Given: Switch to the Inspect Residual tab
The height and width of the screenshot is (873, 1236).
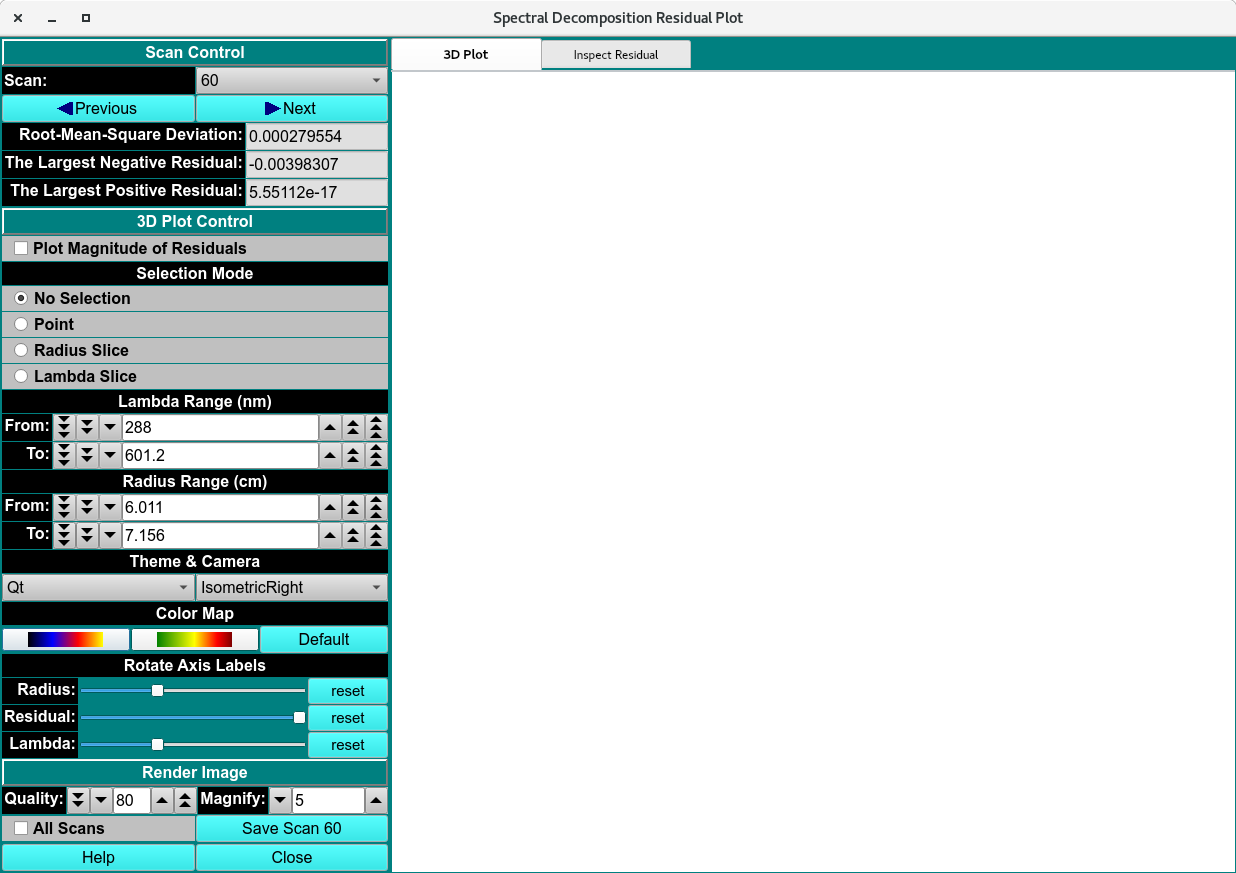Looking at the screenshot, I should click(616, 55).
